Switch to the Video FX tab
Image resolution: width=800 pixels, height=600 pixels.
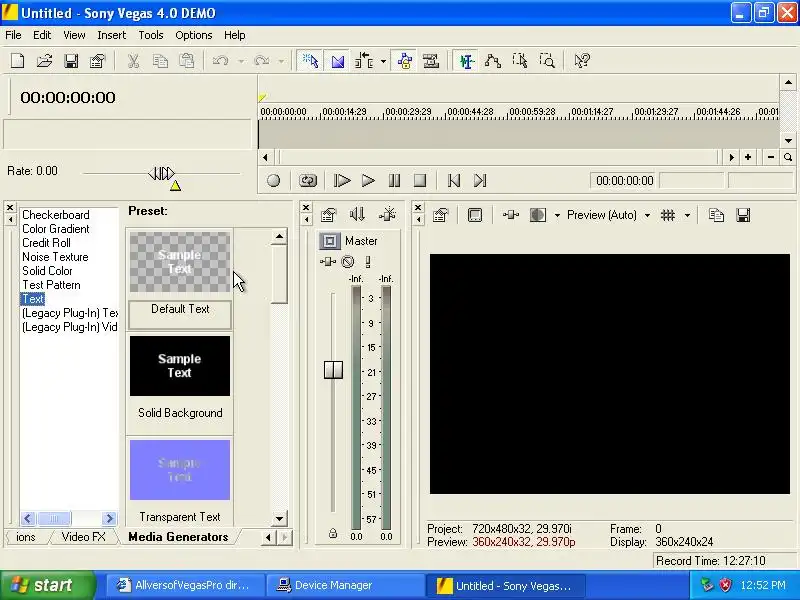(83, 537)
